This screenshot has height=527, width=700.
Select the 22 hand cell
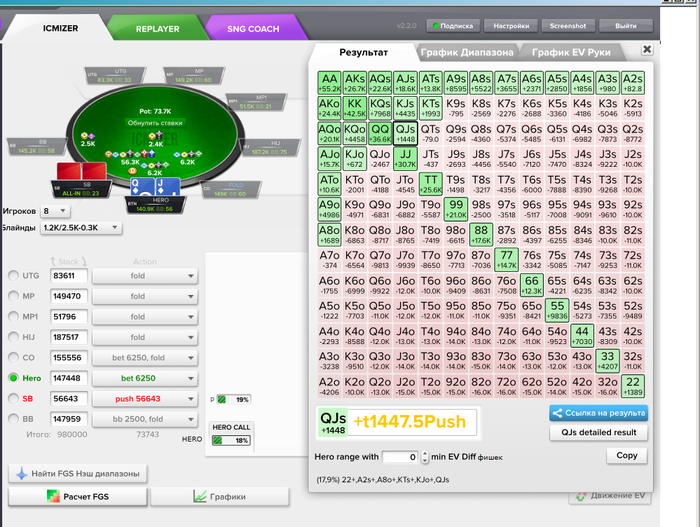click(633, 386)
